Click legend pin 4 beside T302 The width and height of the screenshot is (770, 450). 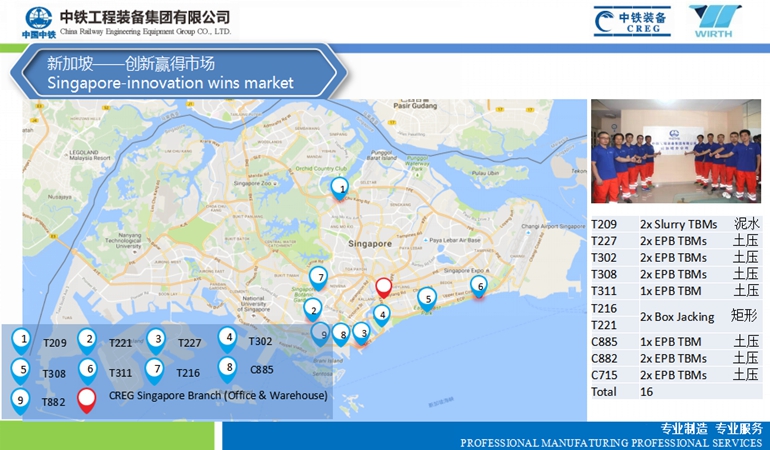(227, 340)
